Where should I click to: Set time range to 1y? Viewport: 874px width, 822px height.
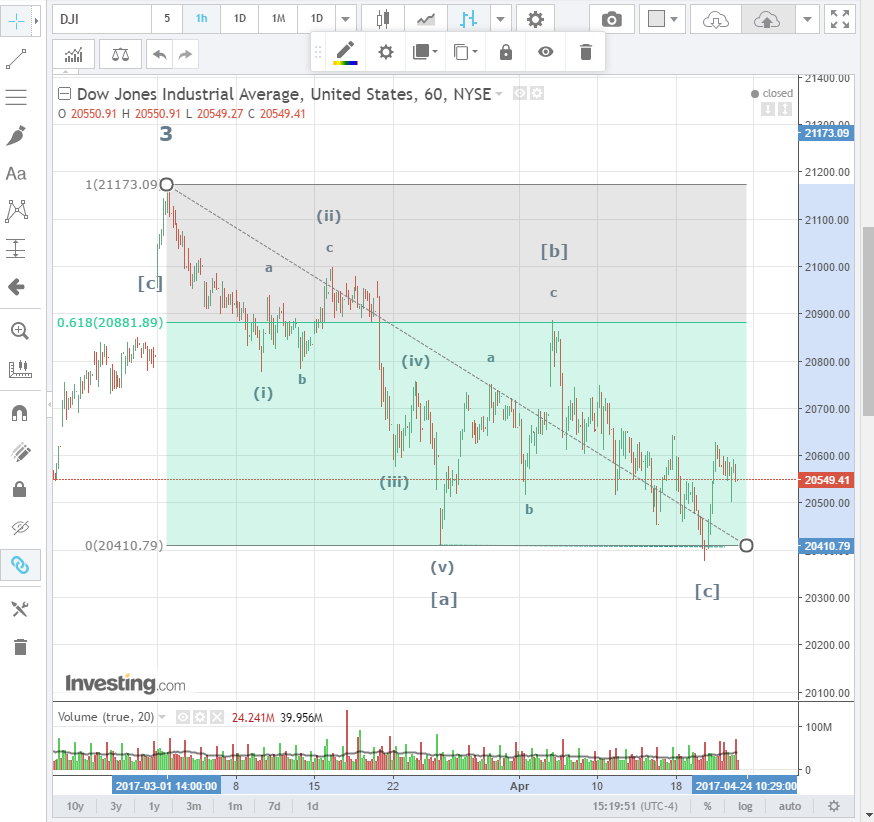(154, 806)
